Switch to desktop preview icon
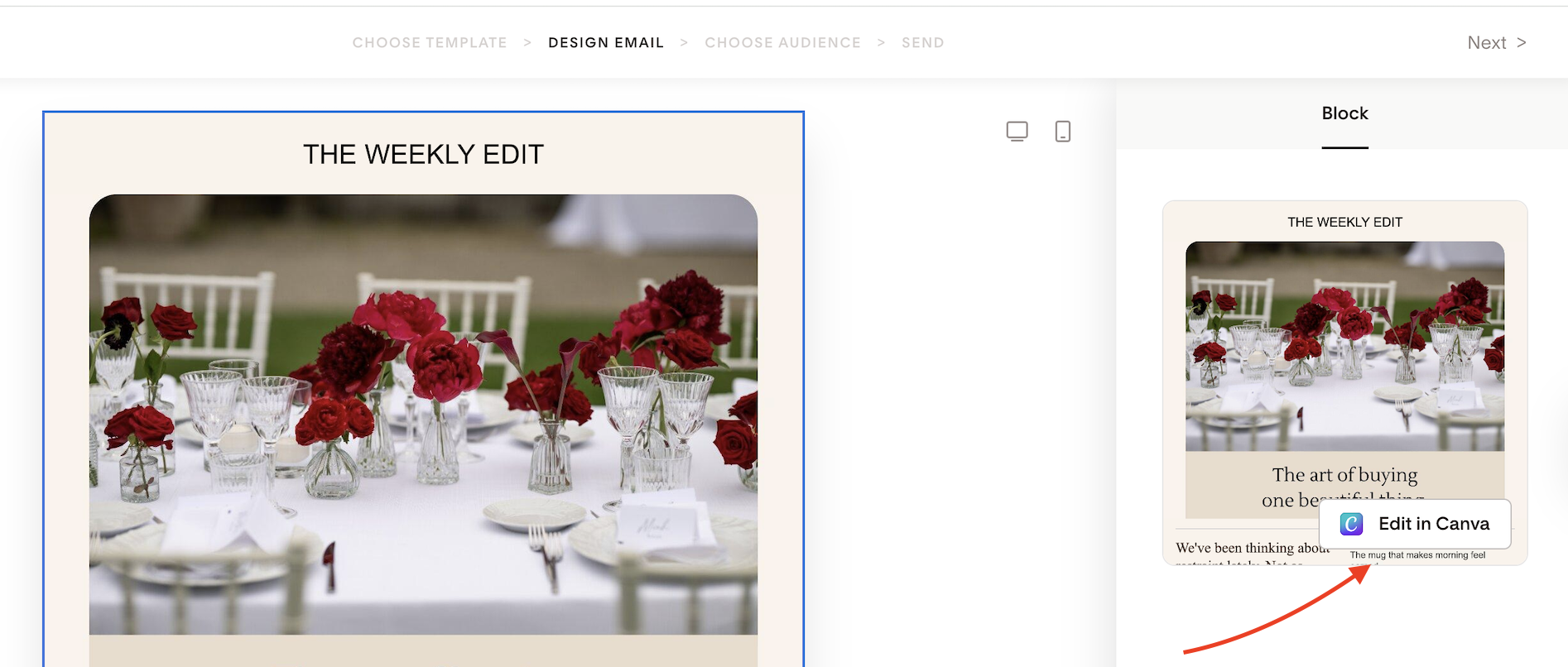 coord(1017,132)
